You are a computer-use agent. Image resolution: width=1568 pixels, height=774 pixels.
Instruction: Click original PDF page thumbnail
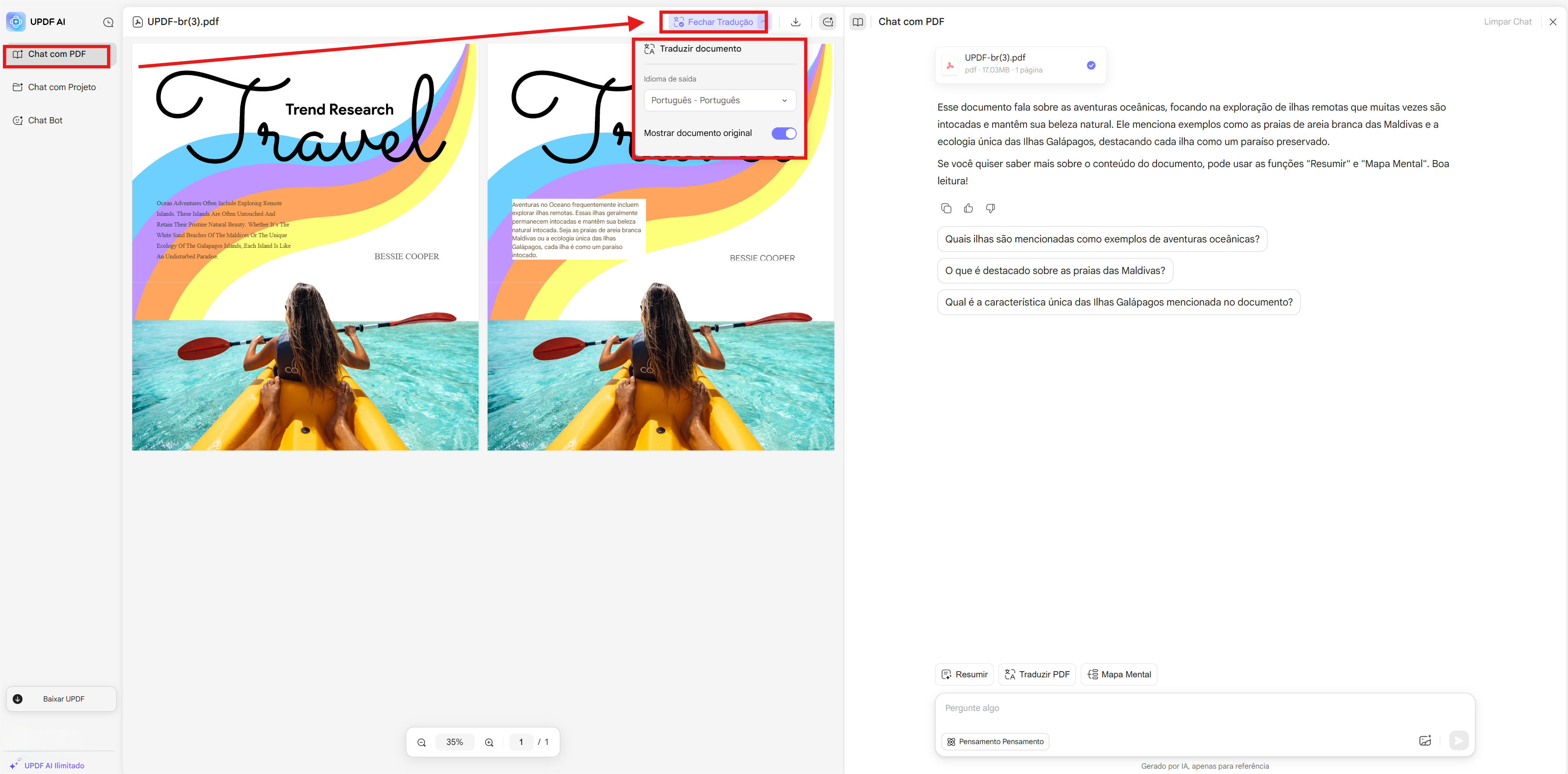click(305, 247)
